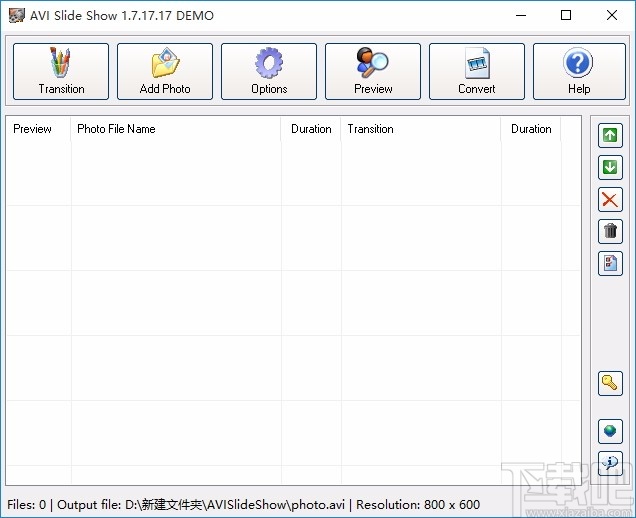This screenshot has width=636, height=518.
Task: Select the Preview column header
Action: [x=38, y=129]
